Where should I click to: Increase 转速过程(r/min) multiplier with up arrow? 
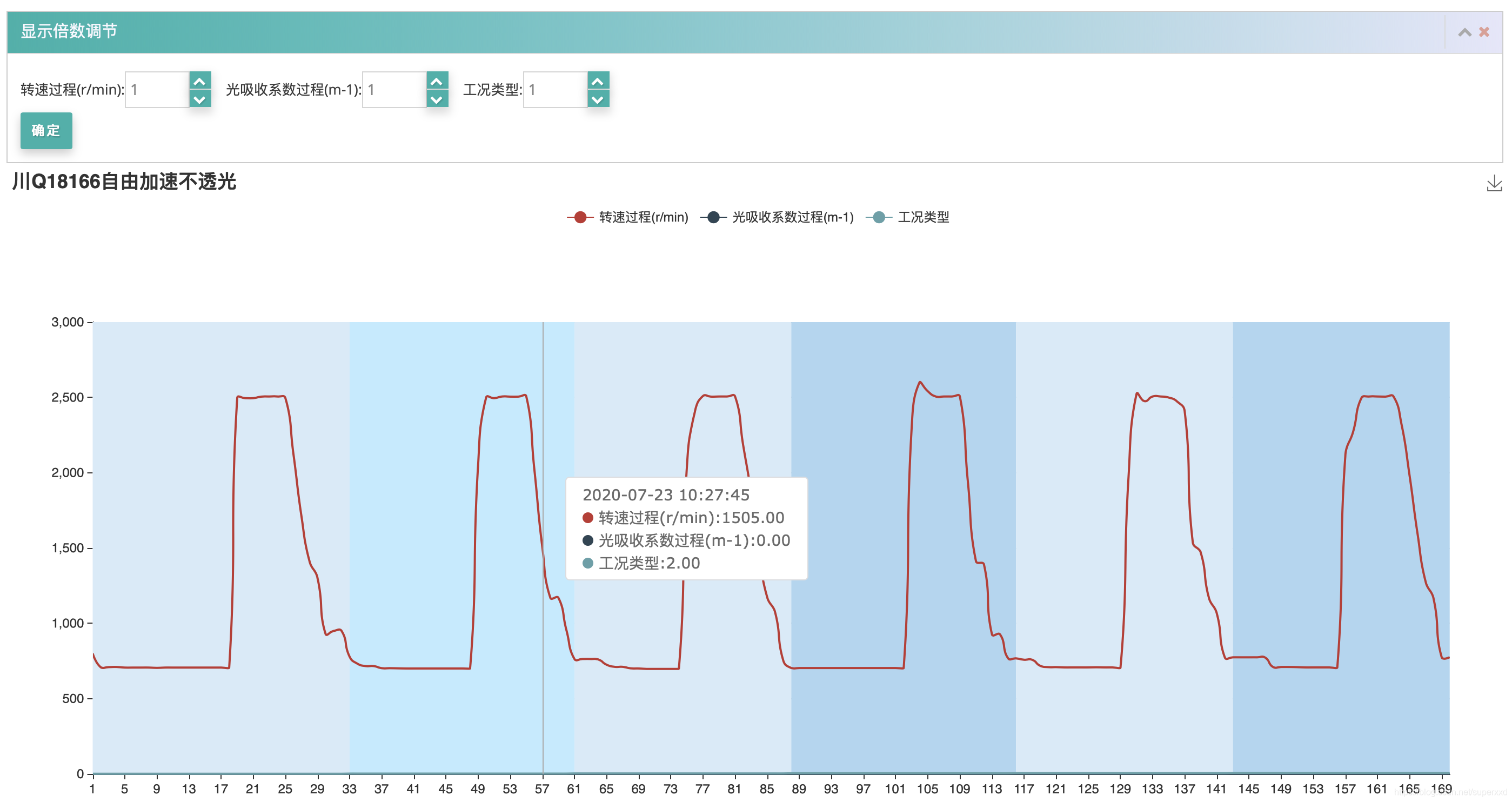pyautogui.click(x=199, y=81)
